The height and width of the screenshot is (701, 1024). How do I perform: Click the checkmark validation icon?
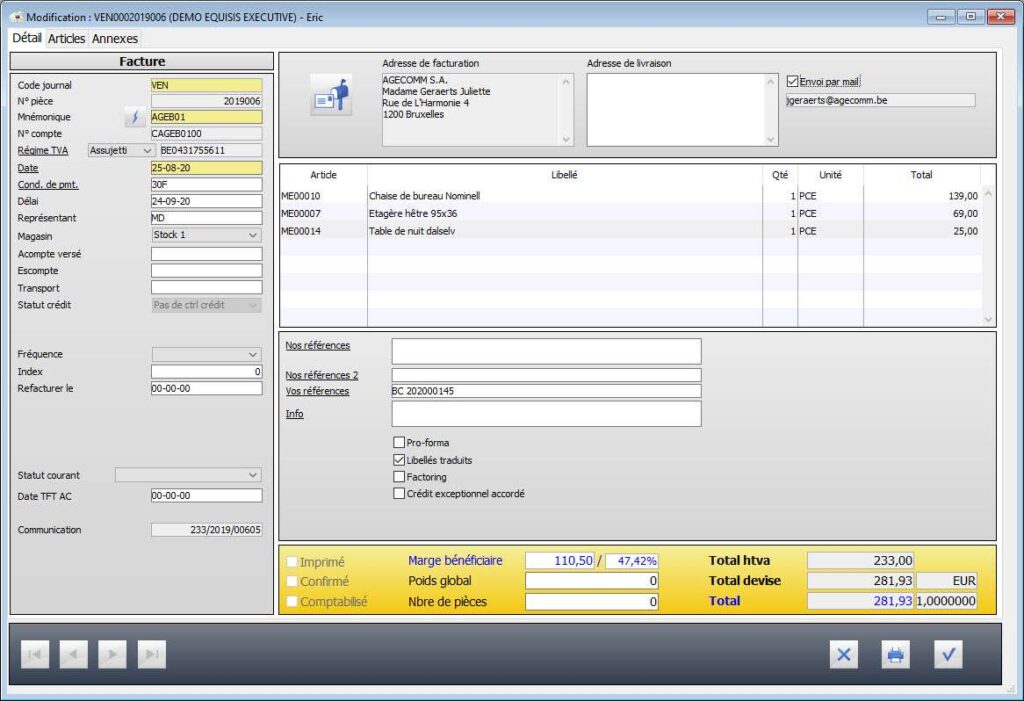948,654
